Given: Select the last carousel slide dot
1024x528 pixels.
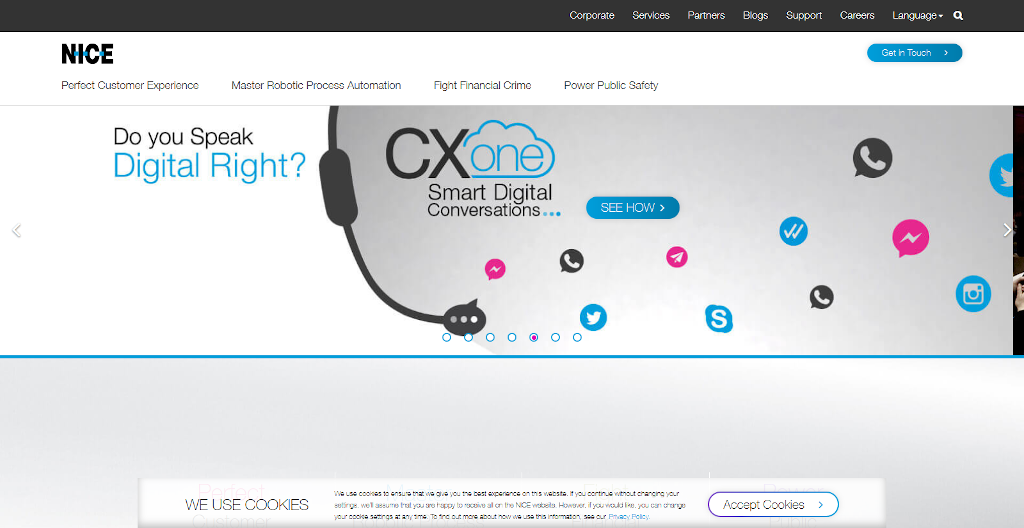Looking at the screenshot, I should point(577,337).
